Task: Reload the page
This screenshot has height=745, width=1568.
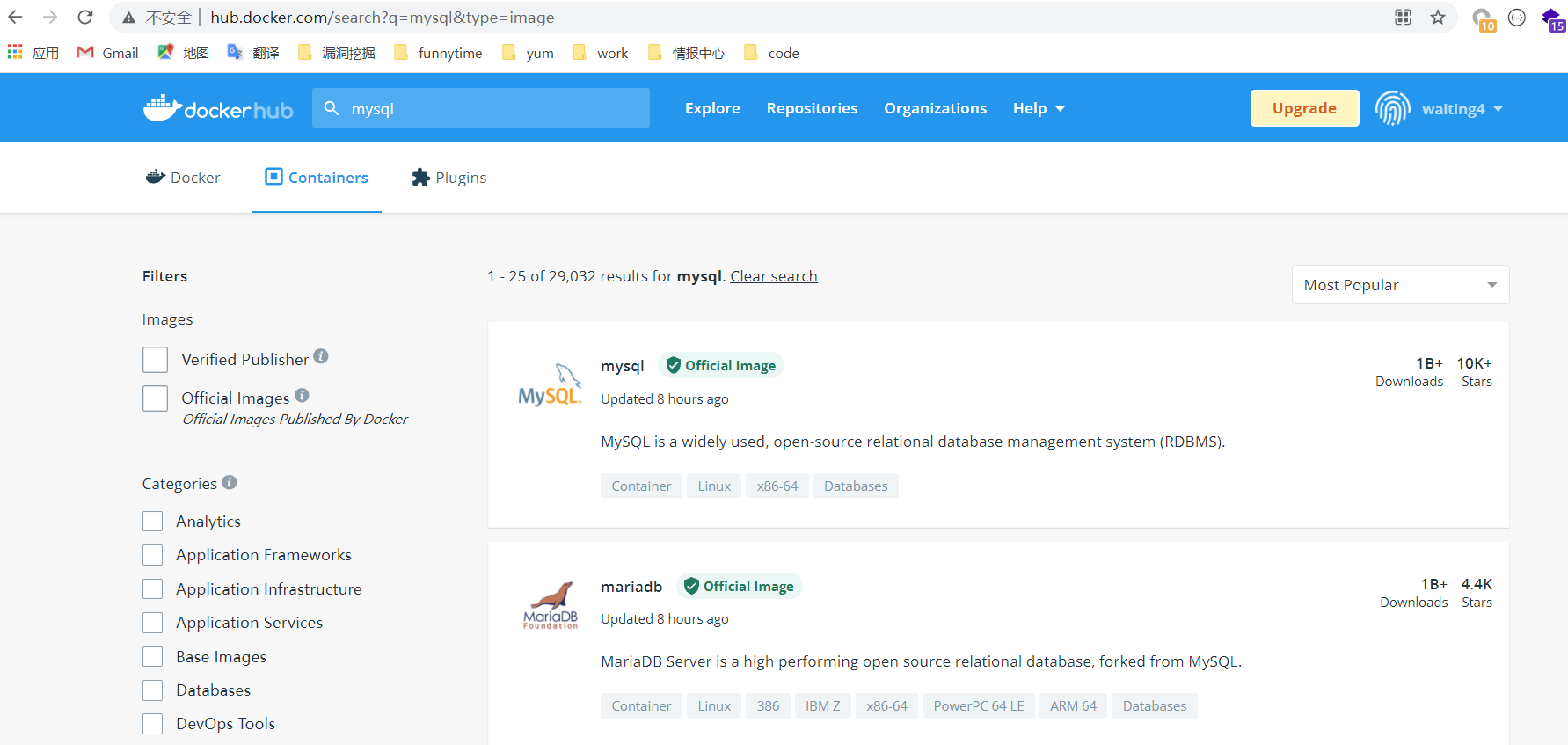Action: point(85,18)
